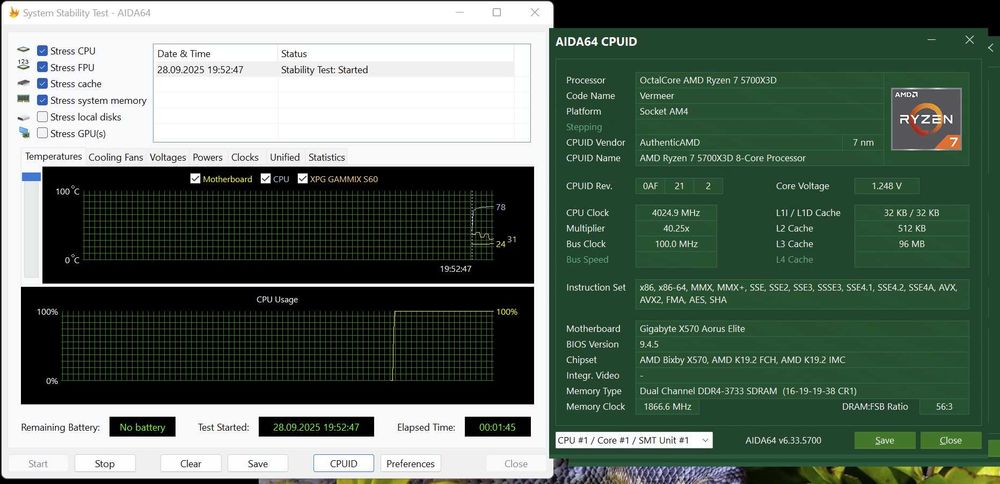Disable Stress cache option

[x=42, y=84]
